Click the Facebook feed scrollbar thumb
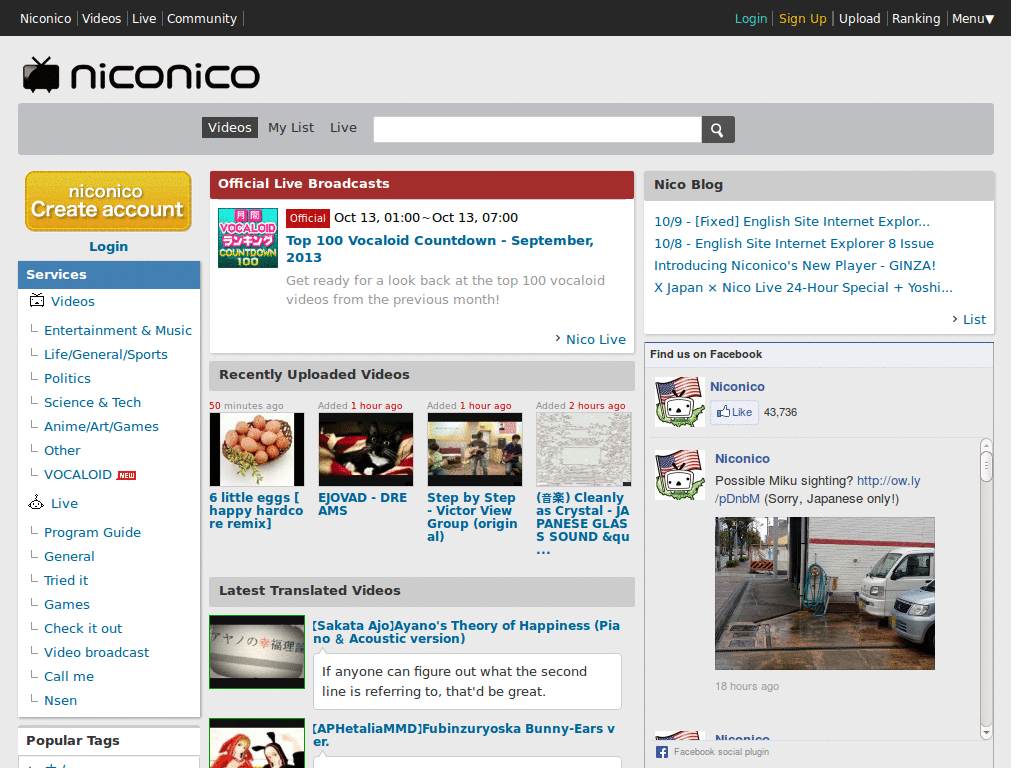The width and height of the screenshot is (1024, 768). click(x=986, y=467)
